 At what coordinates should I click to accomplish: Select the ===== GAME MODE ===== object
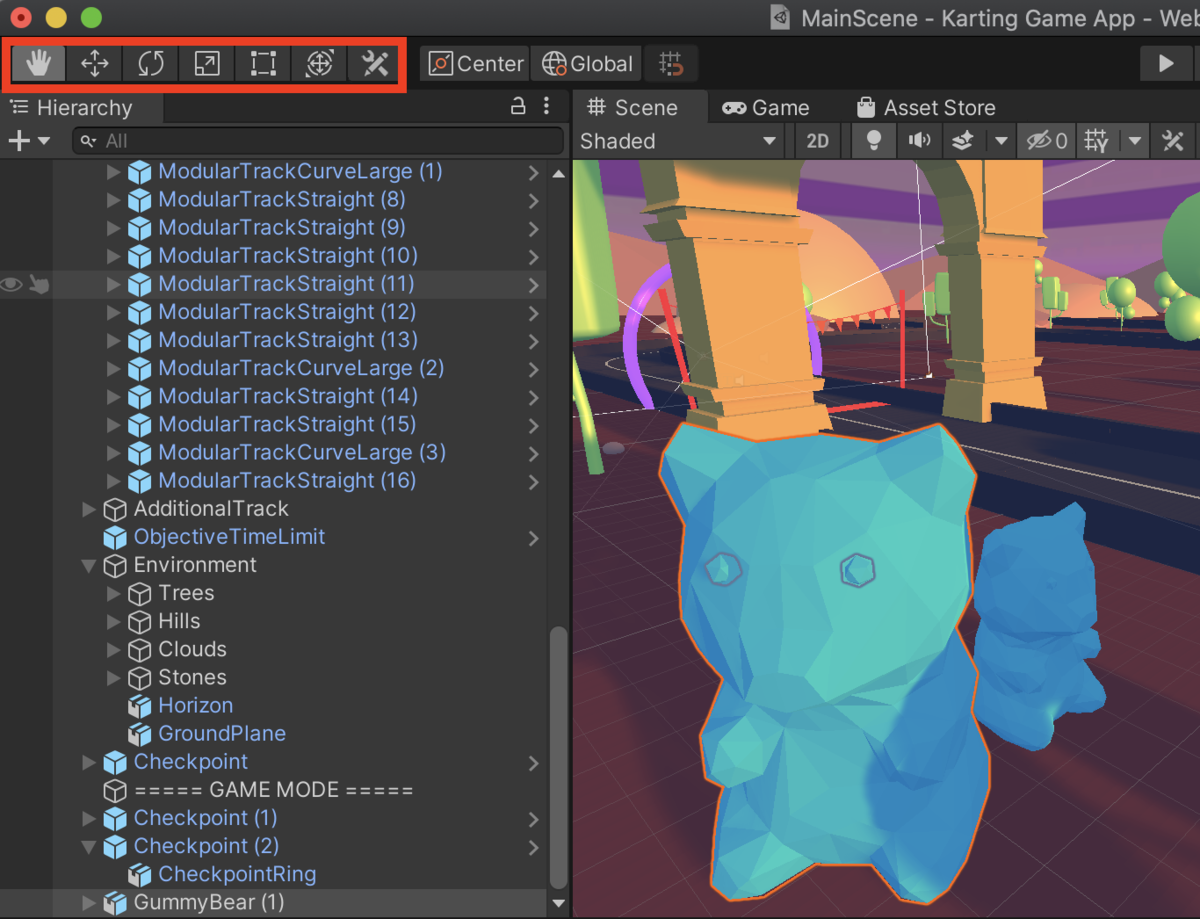[273, 790]
